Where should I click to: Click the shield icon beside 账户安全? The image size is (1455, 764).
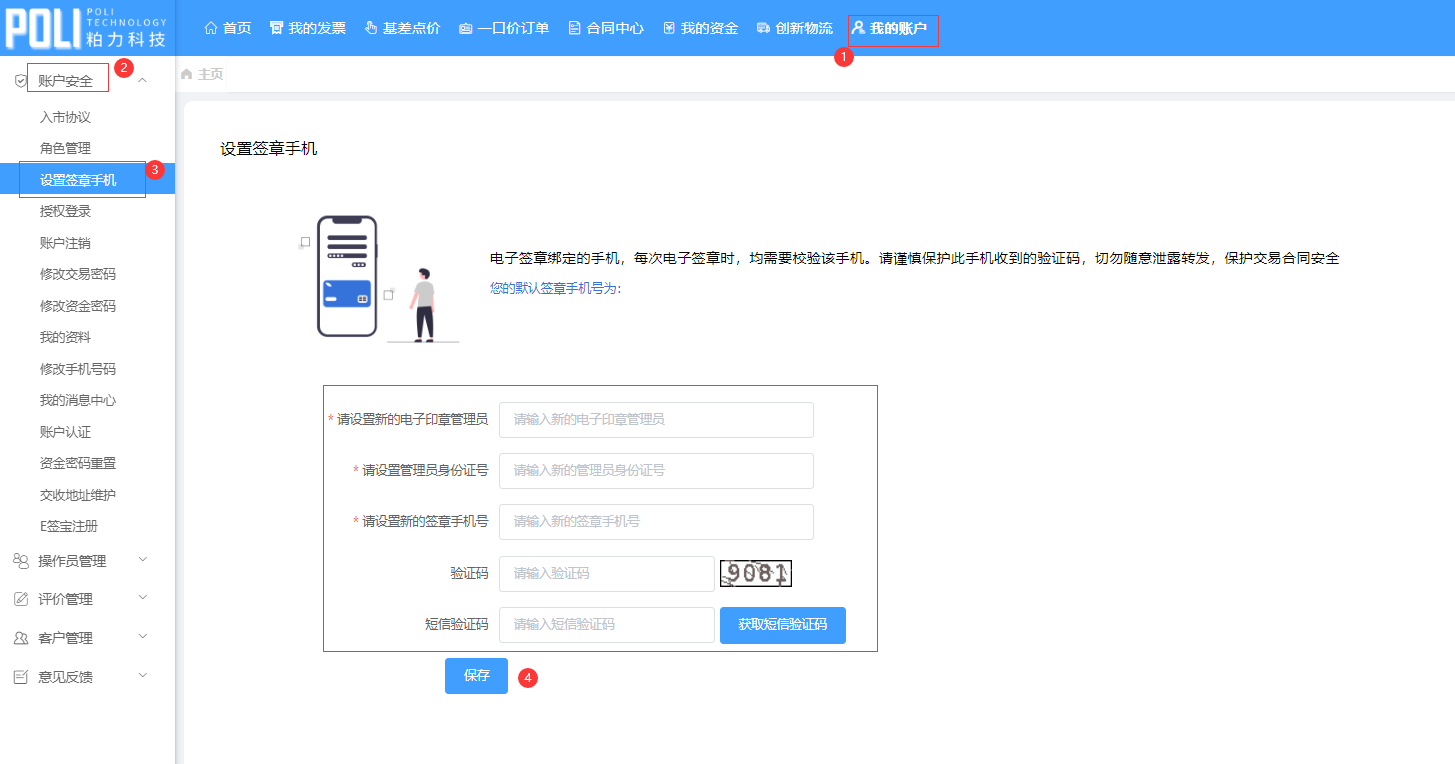click(20, 81)
